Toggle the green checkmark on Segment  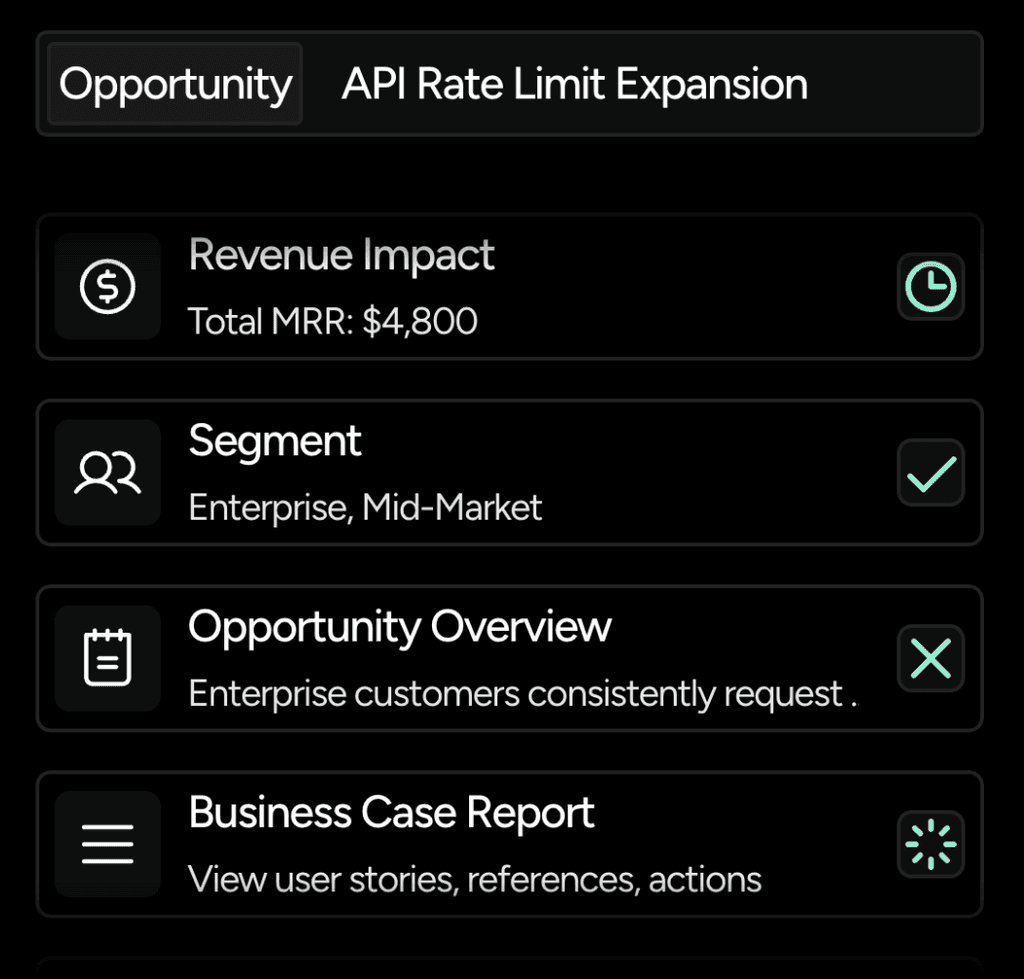click(x=931, y=472)
